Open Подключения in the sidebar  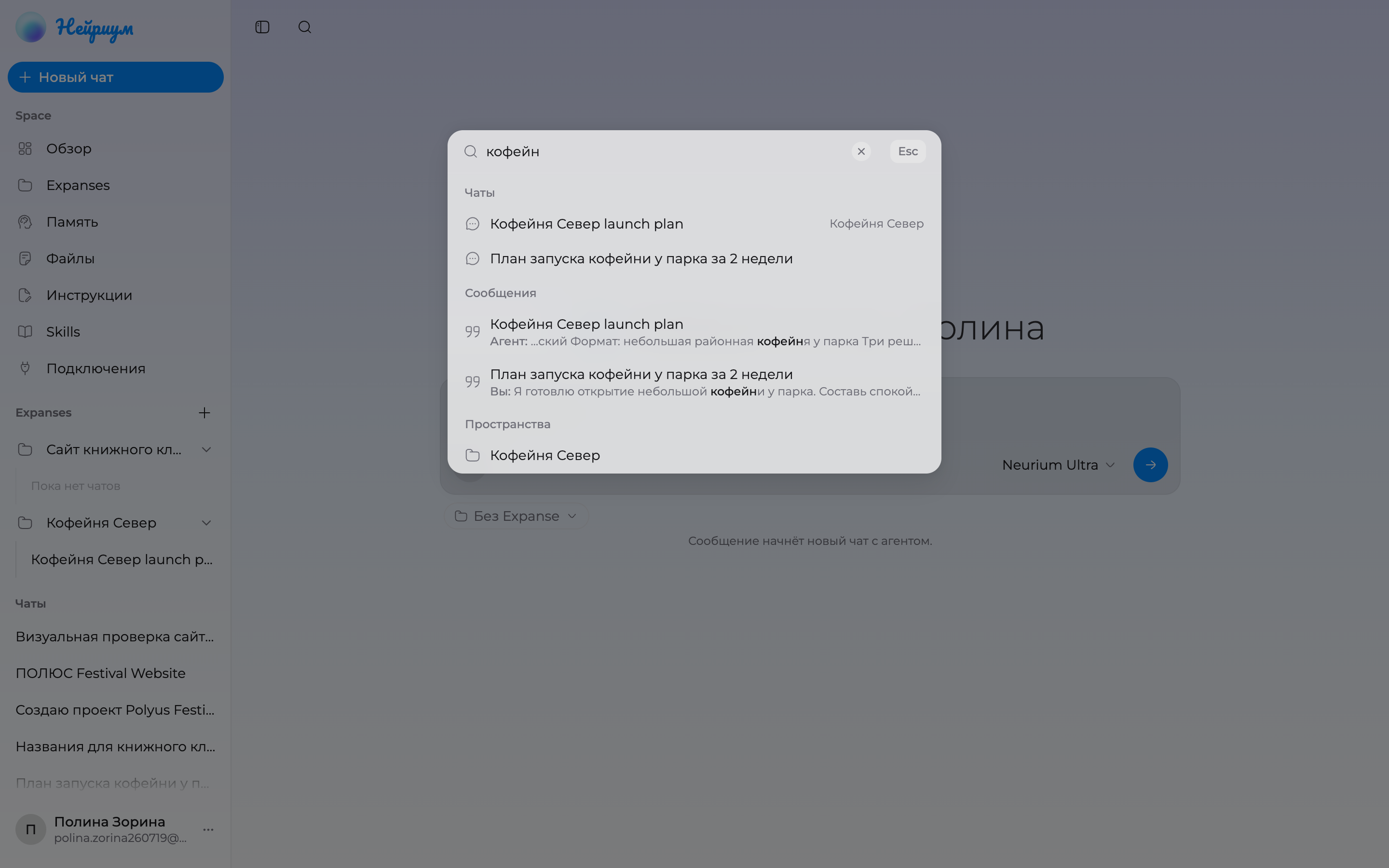pyautogui.click(x=115, y=368)
